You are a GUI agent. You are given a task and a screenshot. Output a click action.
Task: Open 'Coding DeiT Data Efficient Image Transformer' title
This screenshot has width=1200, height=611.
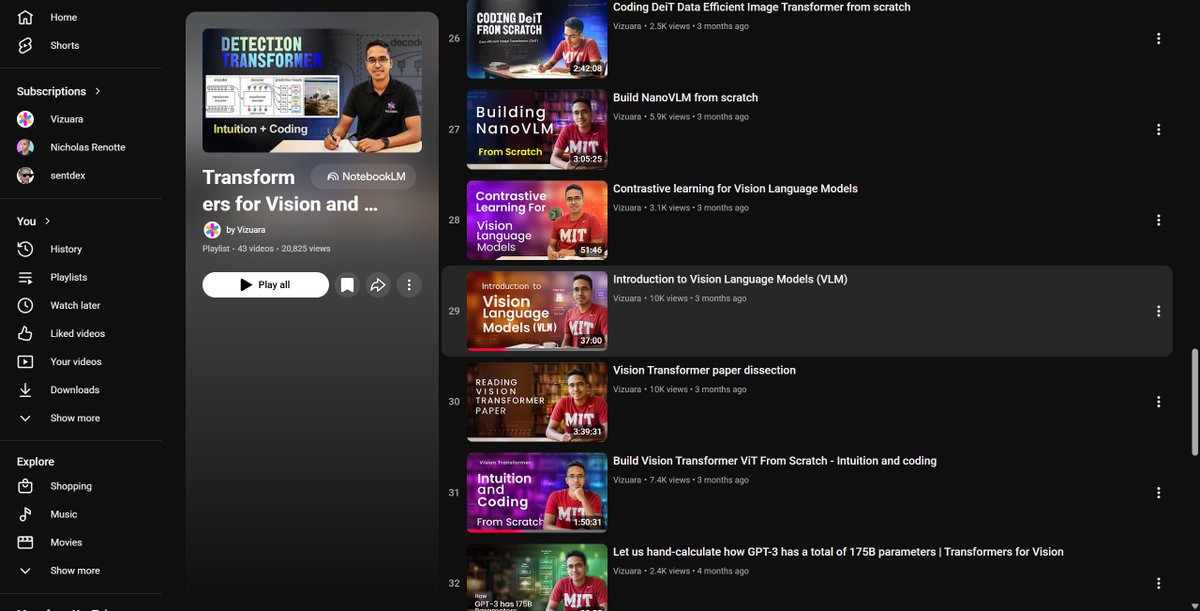tap(761, 7)
